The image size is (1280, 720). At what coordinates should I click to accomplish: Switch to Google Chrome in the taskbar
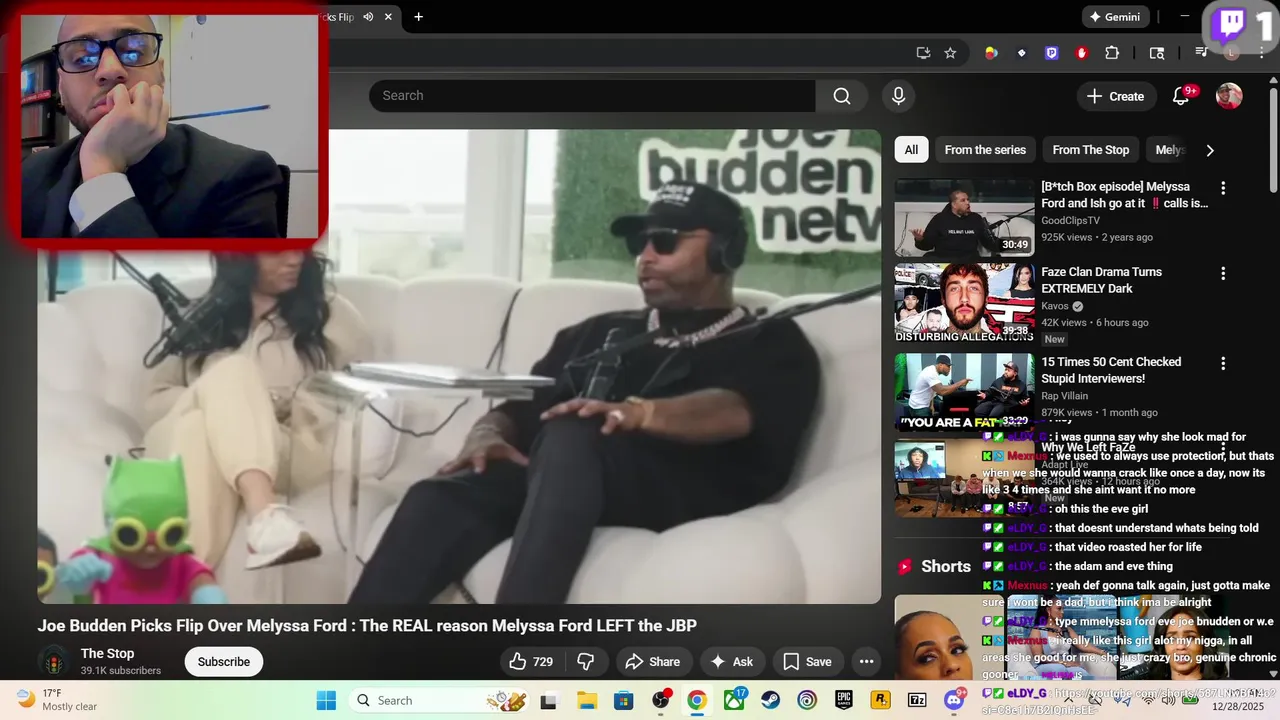[697, 700]
